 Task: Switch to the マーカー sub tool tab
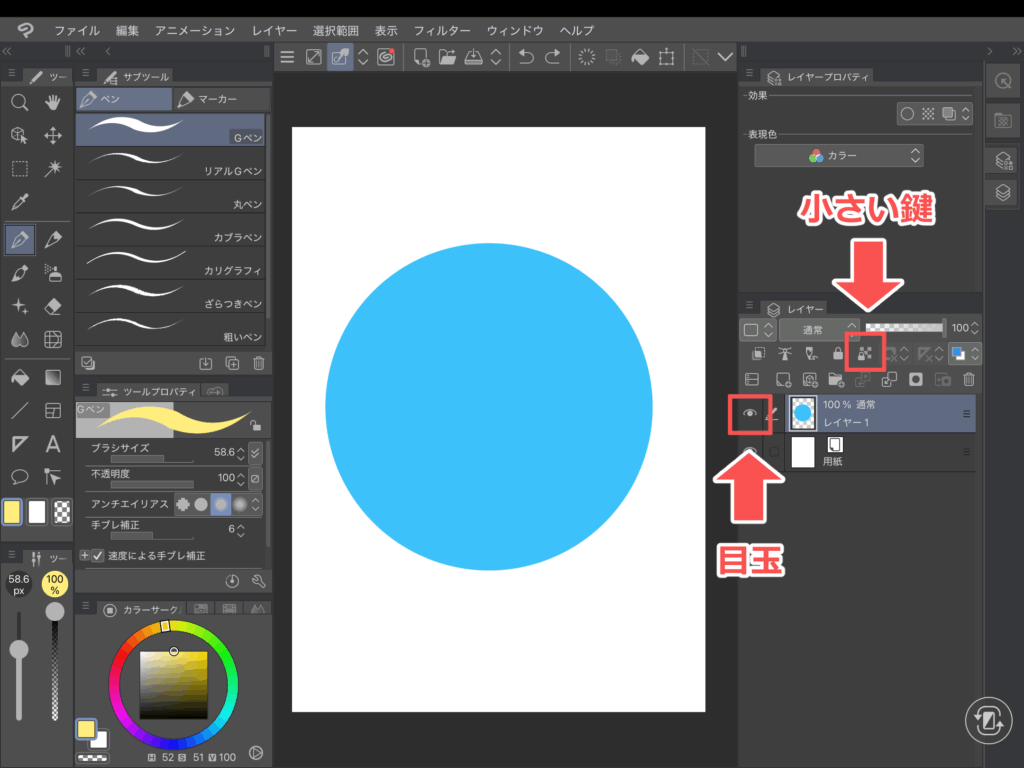click(x=221, y=99)
